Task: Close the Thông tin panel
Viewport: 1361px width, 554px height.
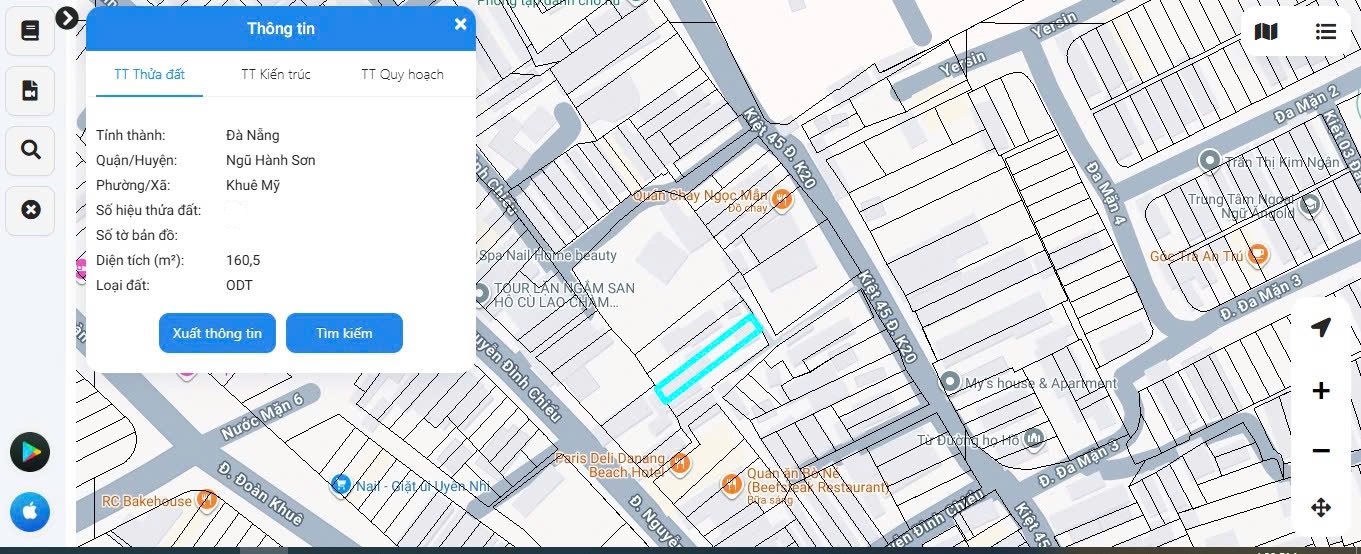Action: click(x=460, y=25)
